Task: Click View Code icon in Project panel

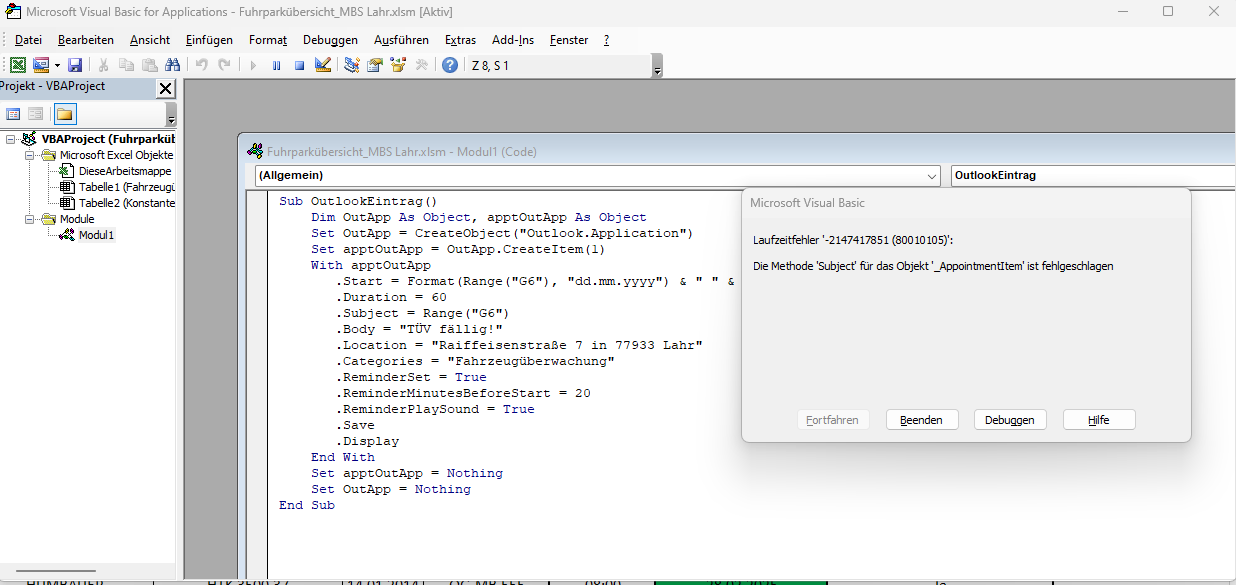Action: 14,114
